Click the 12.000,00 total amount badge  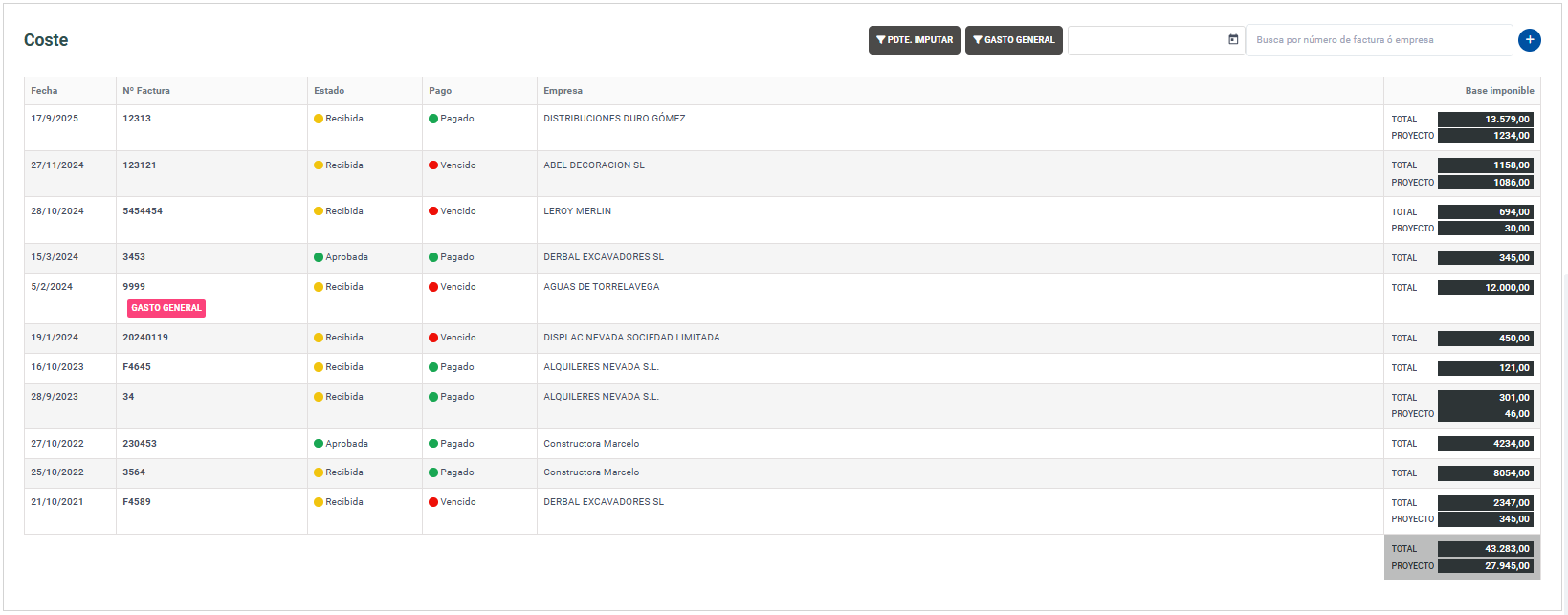[x=1485, y=288]
